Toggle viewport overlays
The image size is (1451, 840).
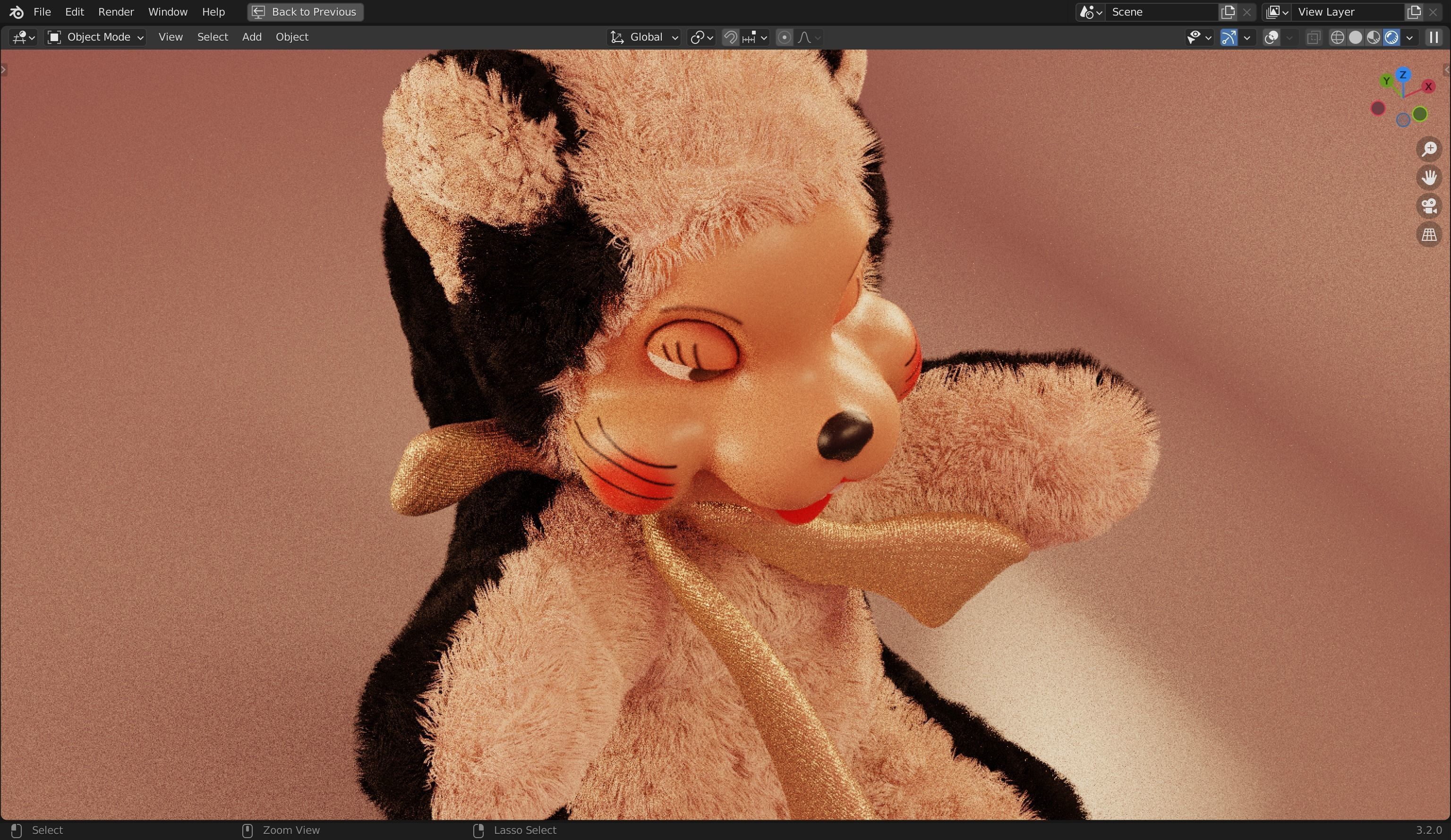(x=1272, y=37)
